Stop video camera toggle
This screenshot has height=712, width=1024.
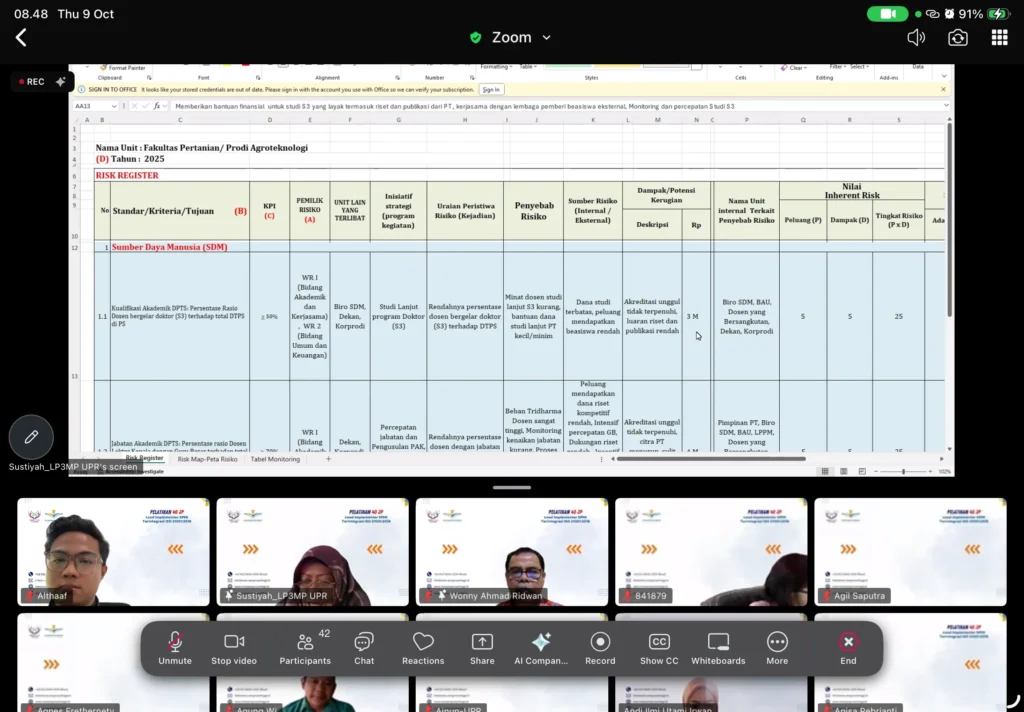234,648
